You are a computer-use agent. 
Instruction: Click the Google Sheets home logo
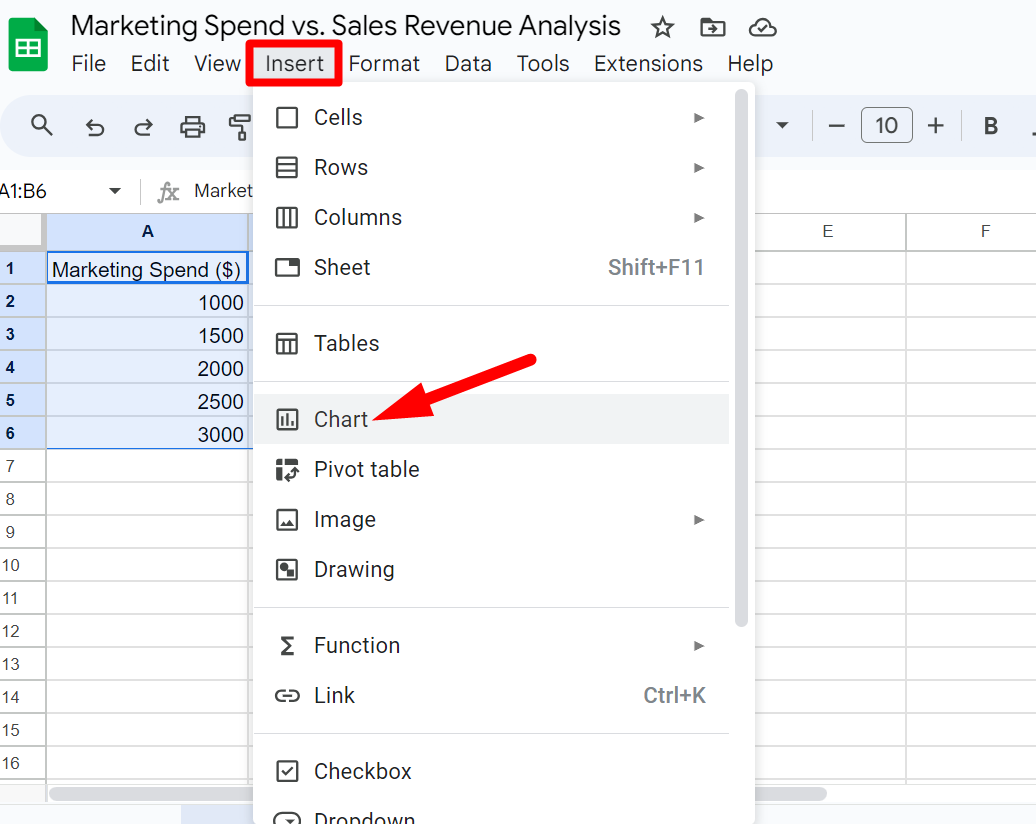pyautogui.click(x=28, y=47)
